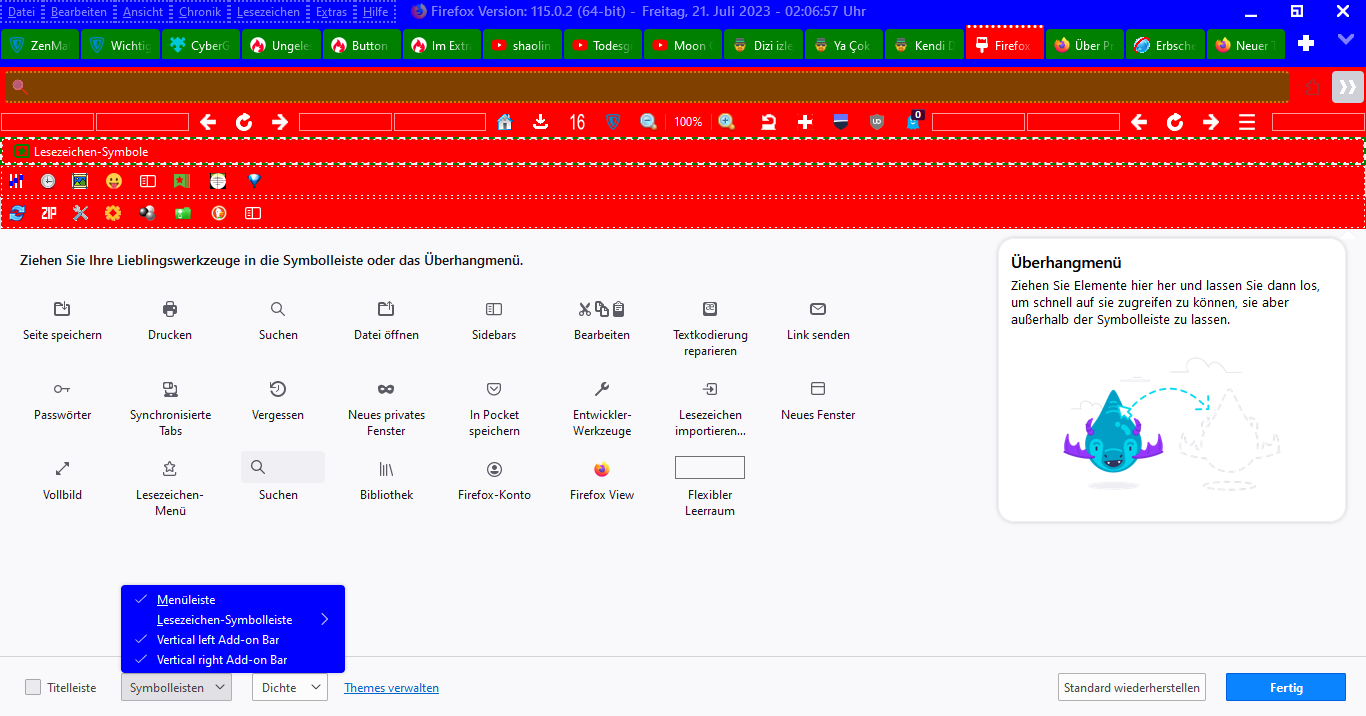This screenshot has width=1366, height=716.
Task: Switch to the 'shaolin' YouTube tab
Action: (x=523, y=45)
